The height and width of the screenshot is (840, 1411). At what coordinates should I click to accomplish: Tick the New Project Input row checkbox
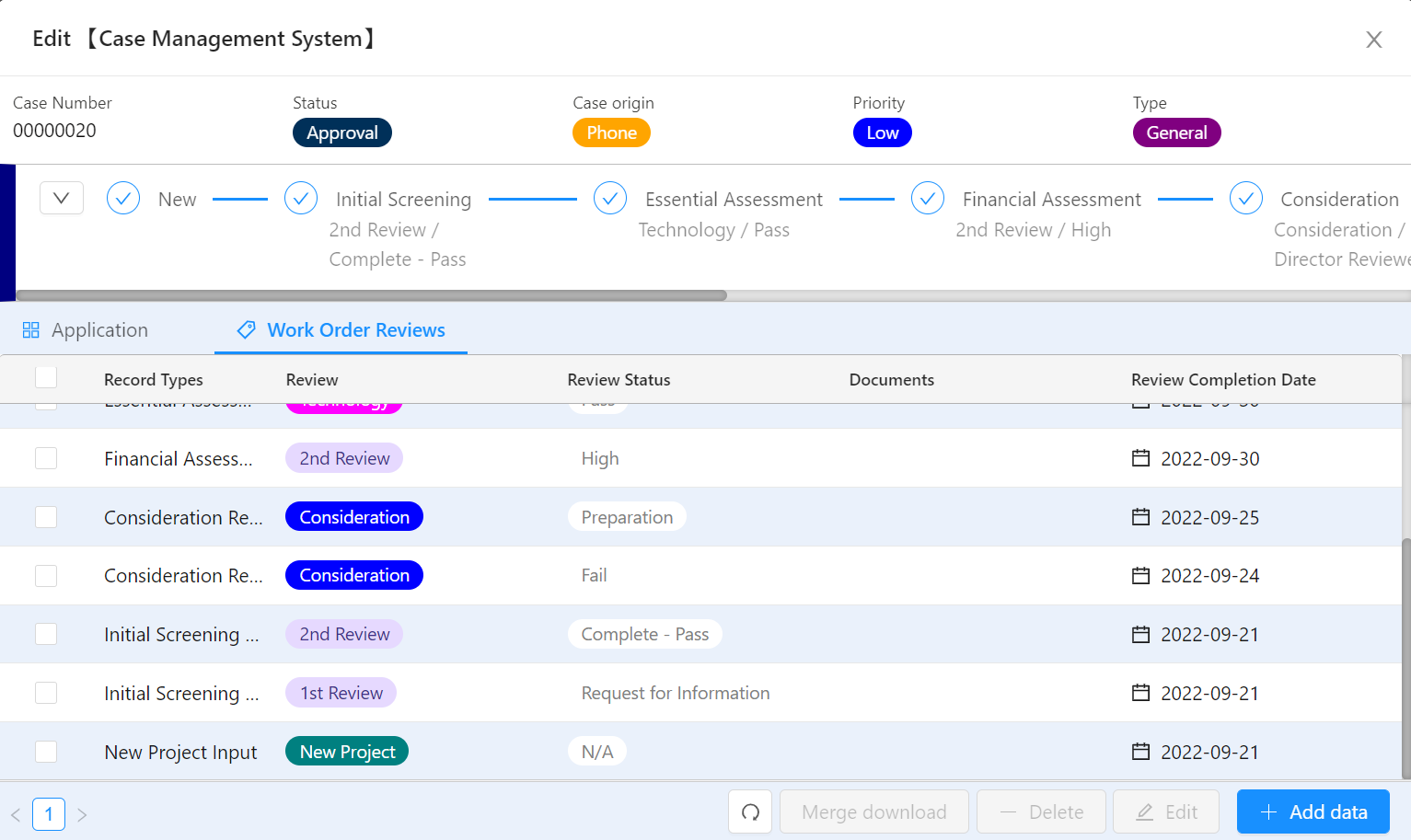[46, 752]
